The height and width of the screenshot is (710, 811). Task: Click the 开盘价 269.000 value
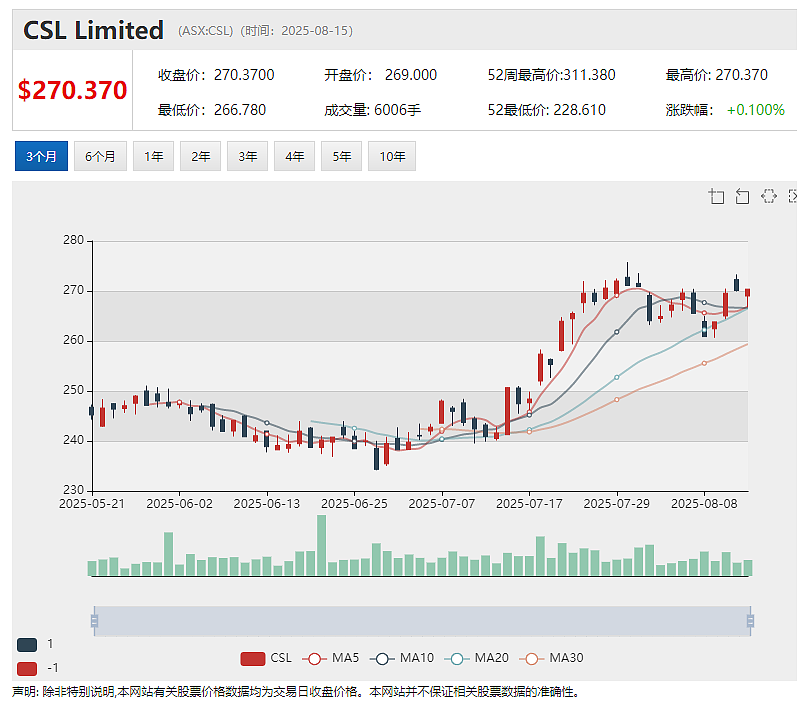[411, 75]
